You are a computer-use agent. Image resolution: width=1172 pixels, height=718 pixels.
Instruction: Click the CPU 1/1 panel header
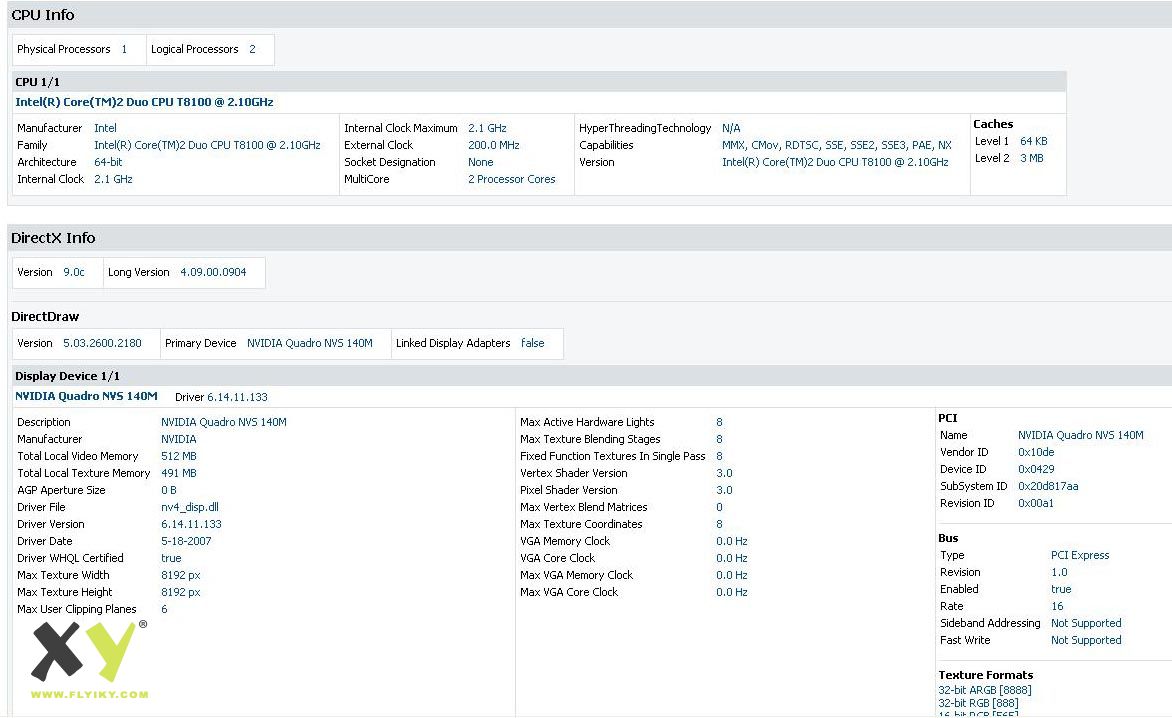38,82
